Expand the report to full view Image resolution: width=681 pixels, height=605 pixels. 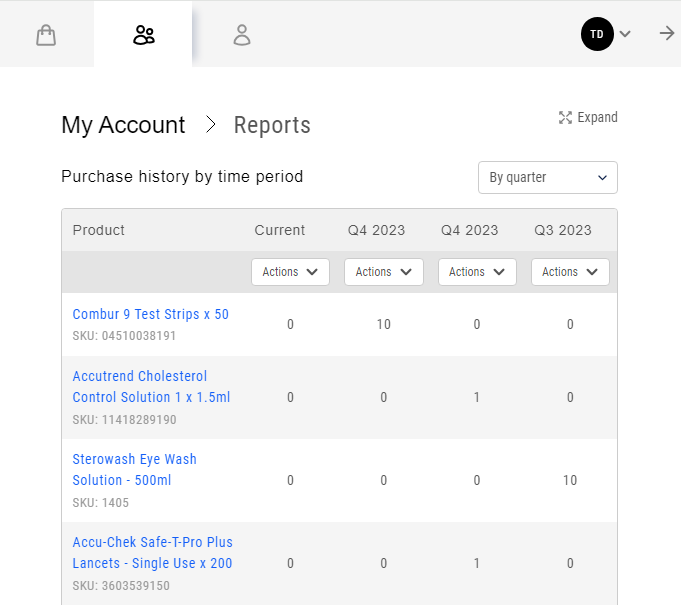588,117
